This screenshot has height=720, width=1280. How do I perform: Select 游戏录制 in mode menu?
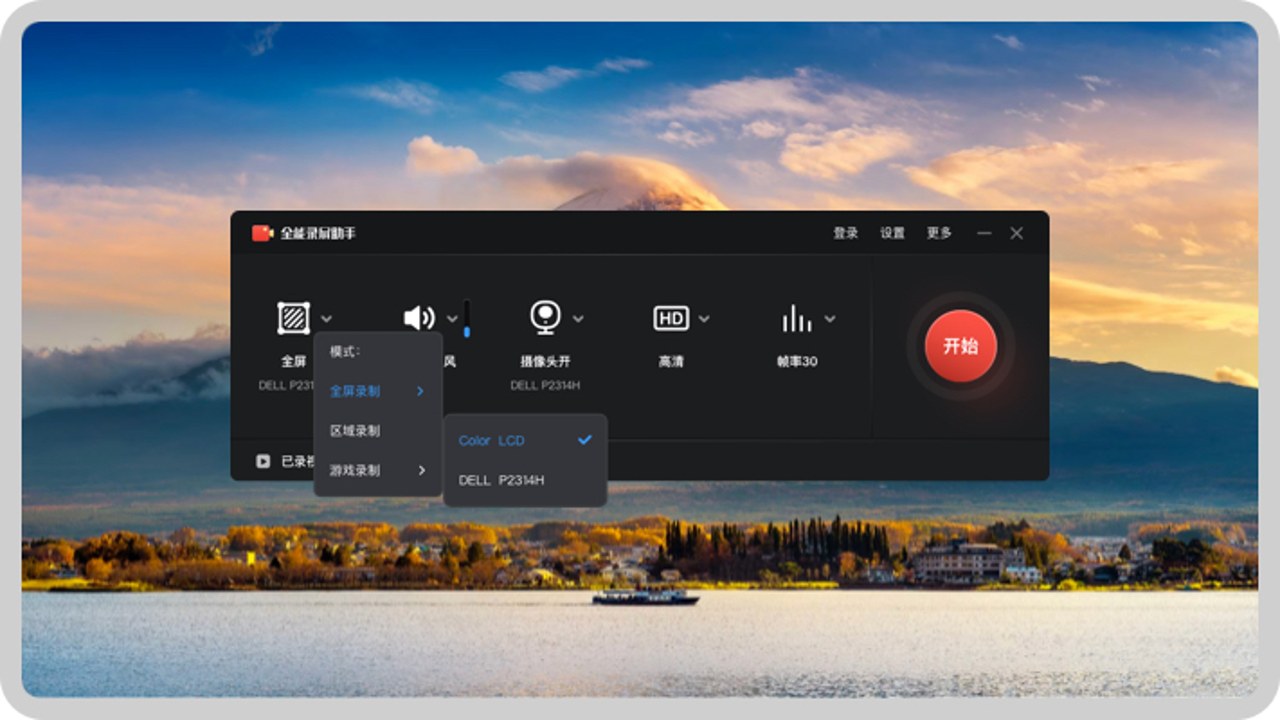378,470
